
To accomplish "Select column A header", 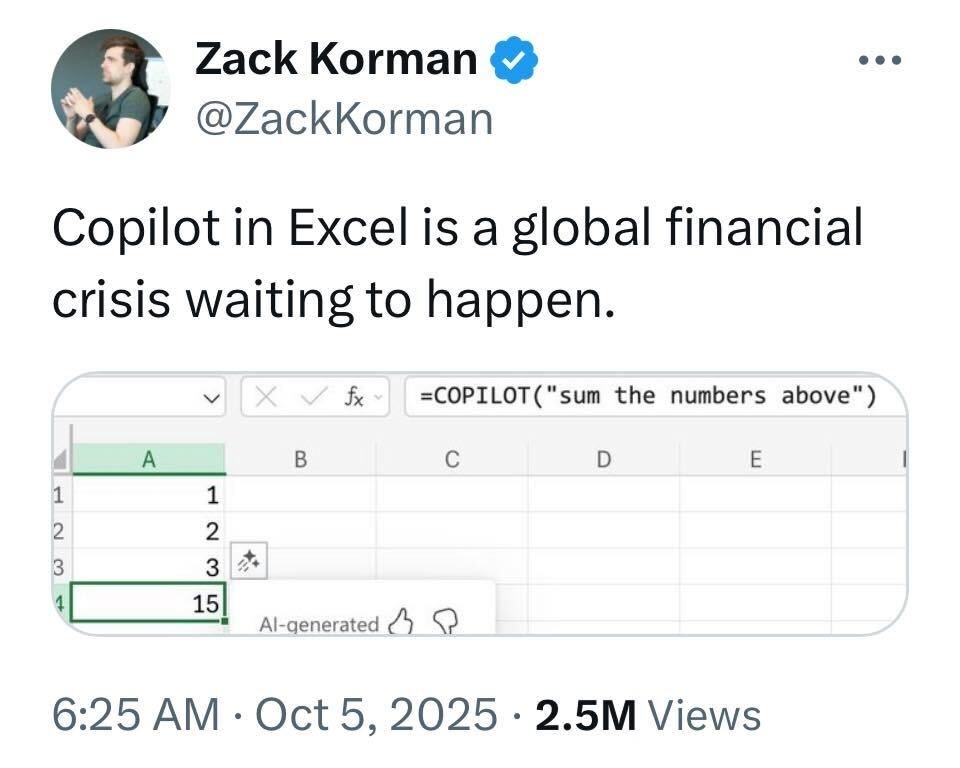I will pyautogui.click(x=150, y=459).
